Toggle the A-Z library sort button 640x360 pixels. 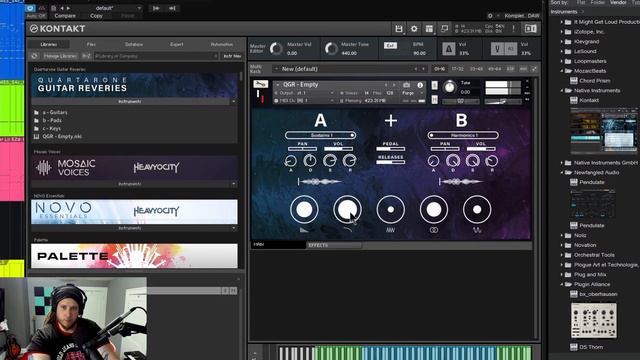tap(86, 56)
